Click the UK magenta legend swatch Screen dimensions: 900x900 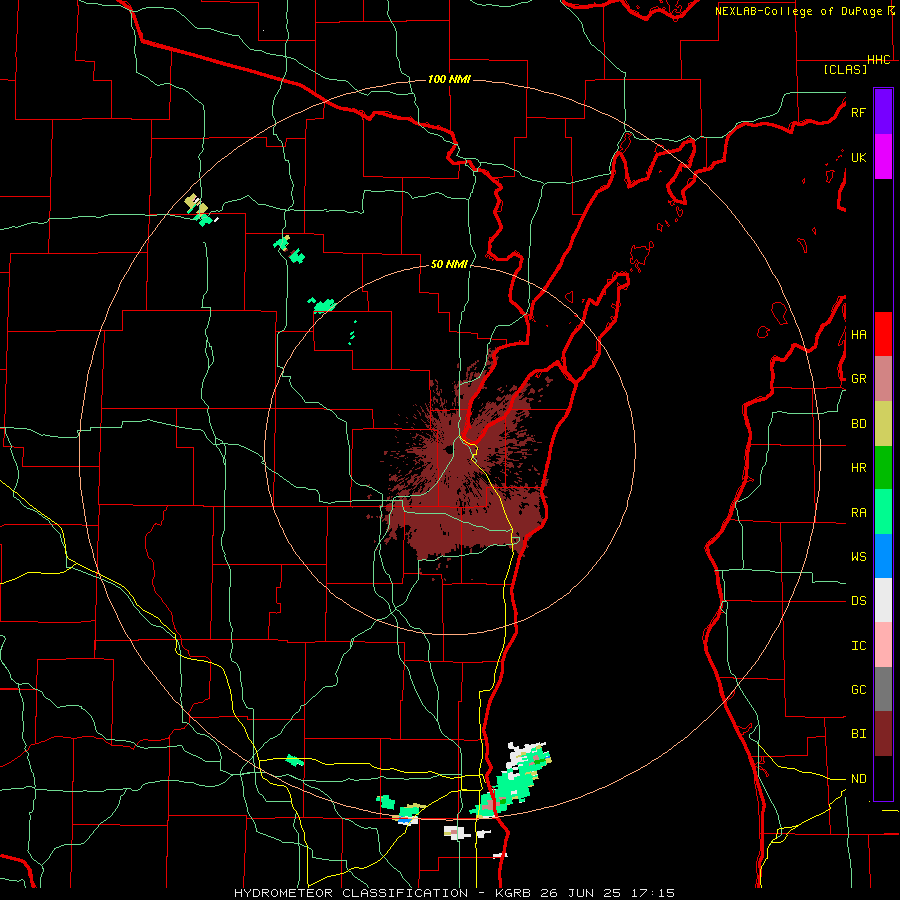click(883, 157)
